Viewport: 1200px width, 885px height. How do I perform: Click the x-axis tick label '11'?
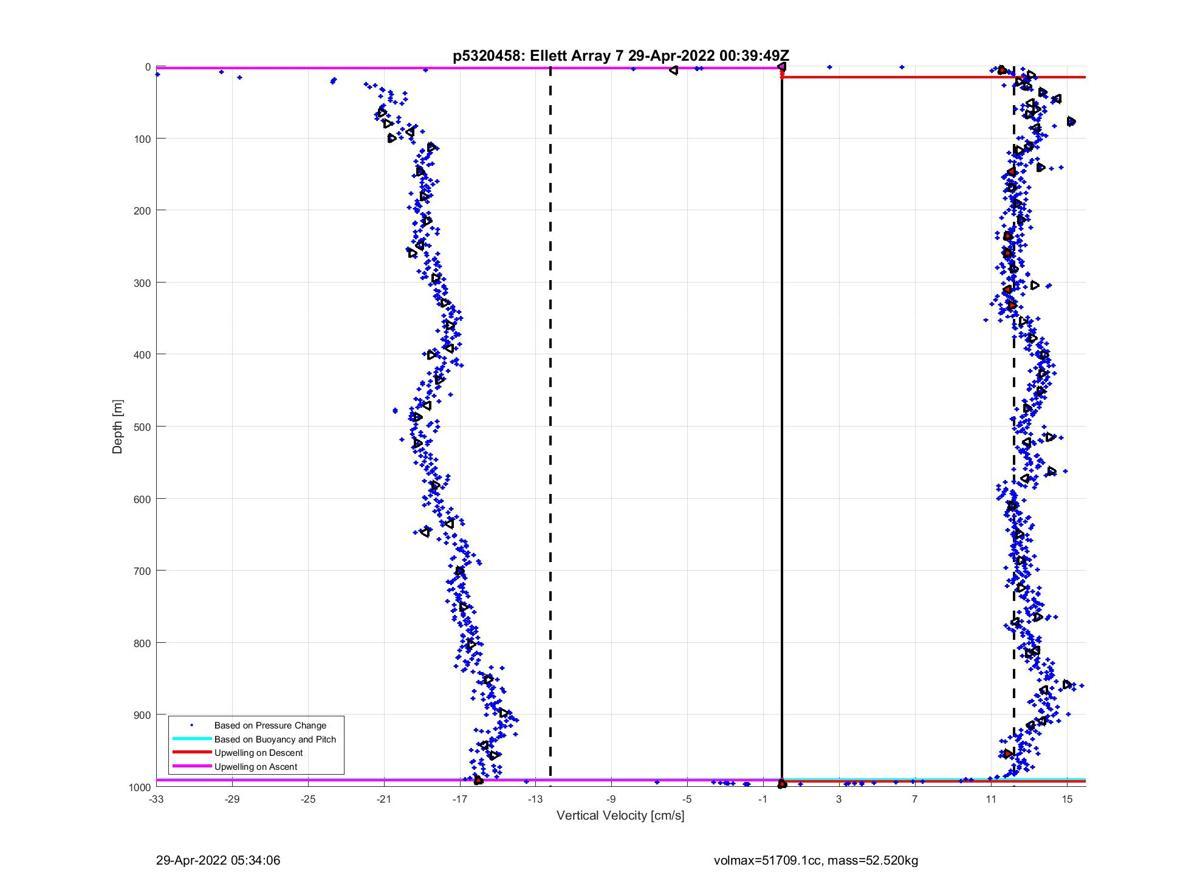point(991,799)
